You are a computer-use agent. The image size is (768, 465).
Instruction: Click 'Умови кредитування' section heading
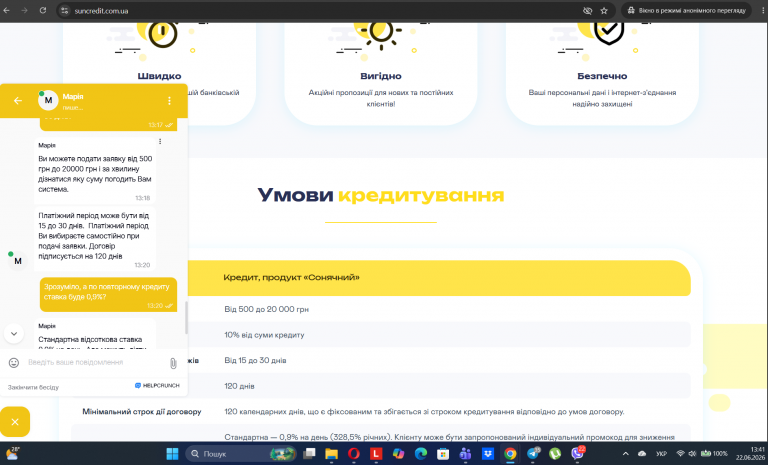[x=381, y=195]
